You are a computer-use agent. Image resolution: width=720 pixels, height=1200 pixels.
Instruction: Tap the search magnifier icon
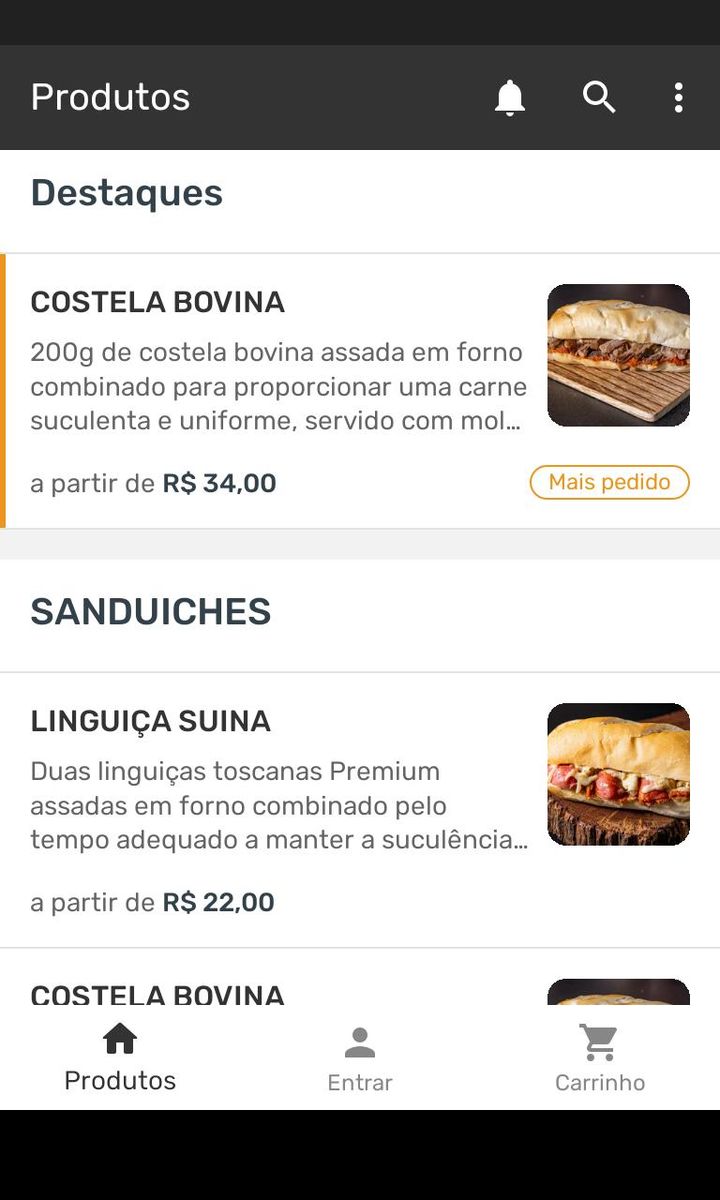click(x=599, y=98)
